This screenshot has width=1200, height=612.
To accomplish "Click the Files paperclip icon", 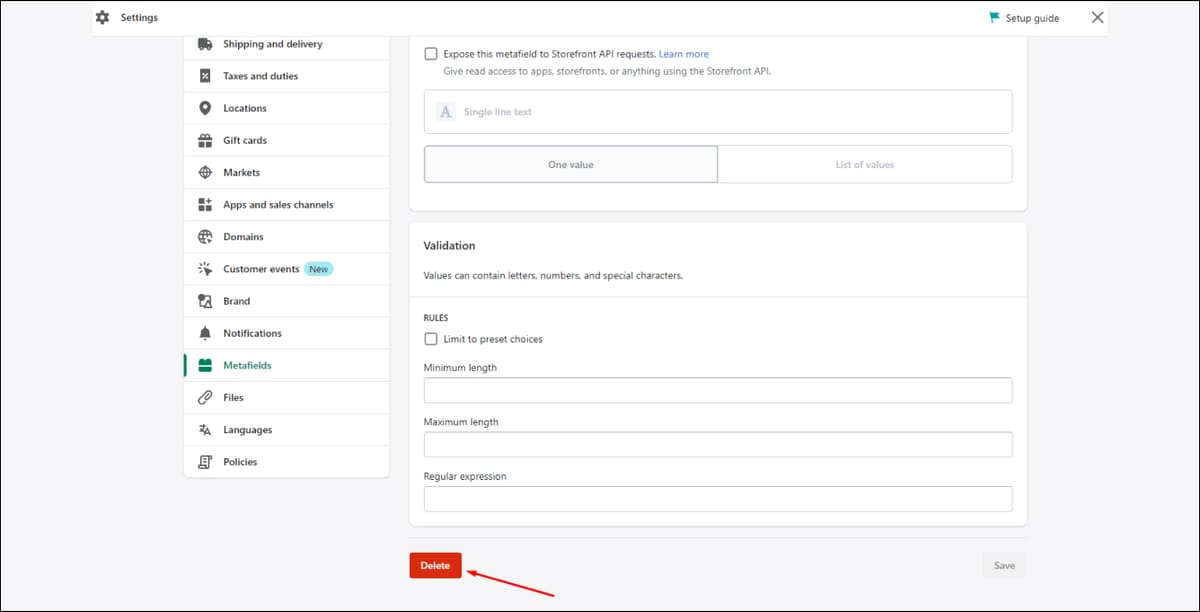I will (x=205, y=397).
